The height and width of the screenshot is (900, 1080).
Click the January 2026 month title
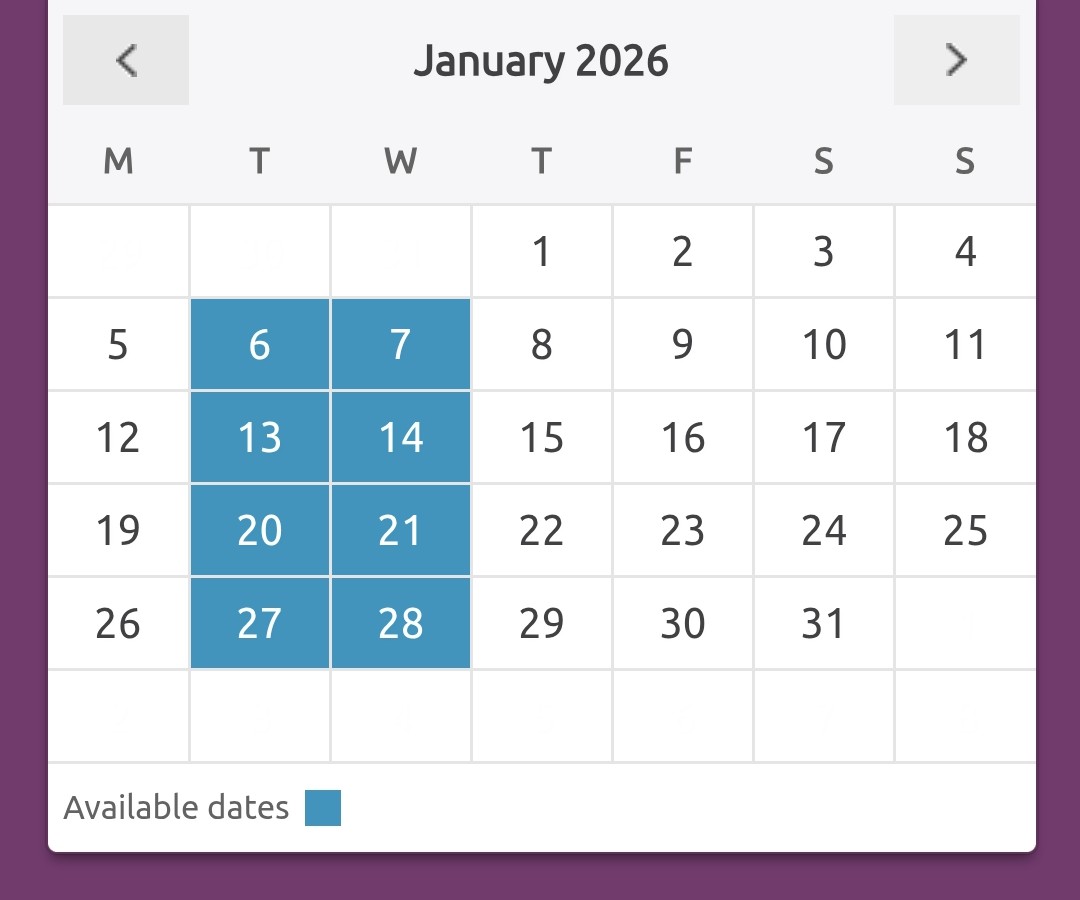[x=541, y=61]
